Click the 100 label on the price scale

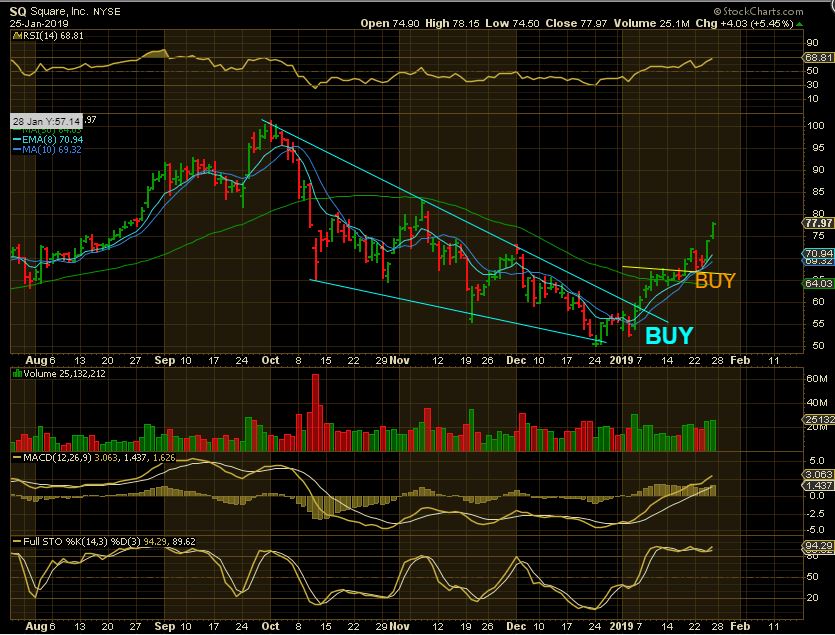815,126
